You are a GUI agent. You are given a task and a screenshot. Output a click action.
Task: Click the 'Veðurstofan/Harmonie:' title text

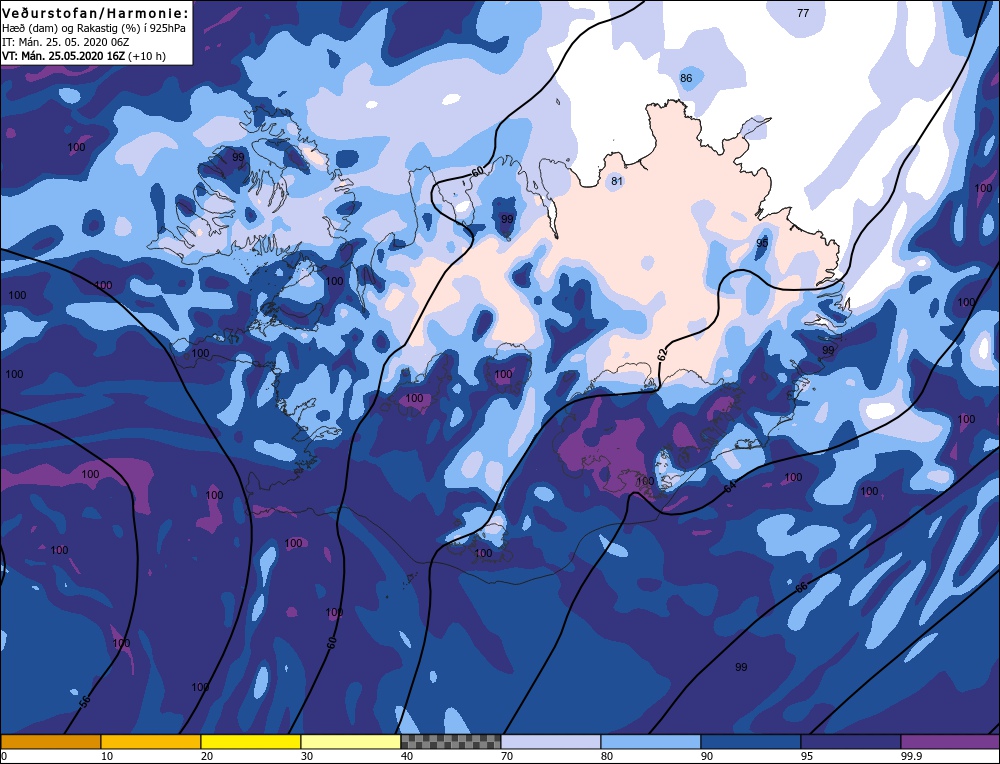click(x=96, y=13)
